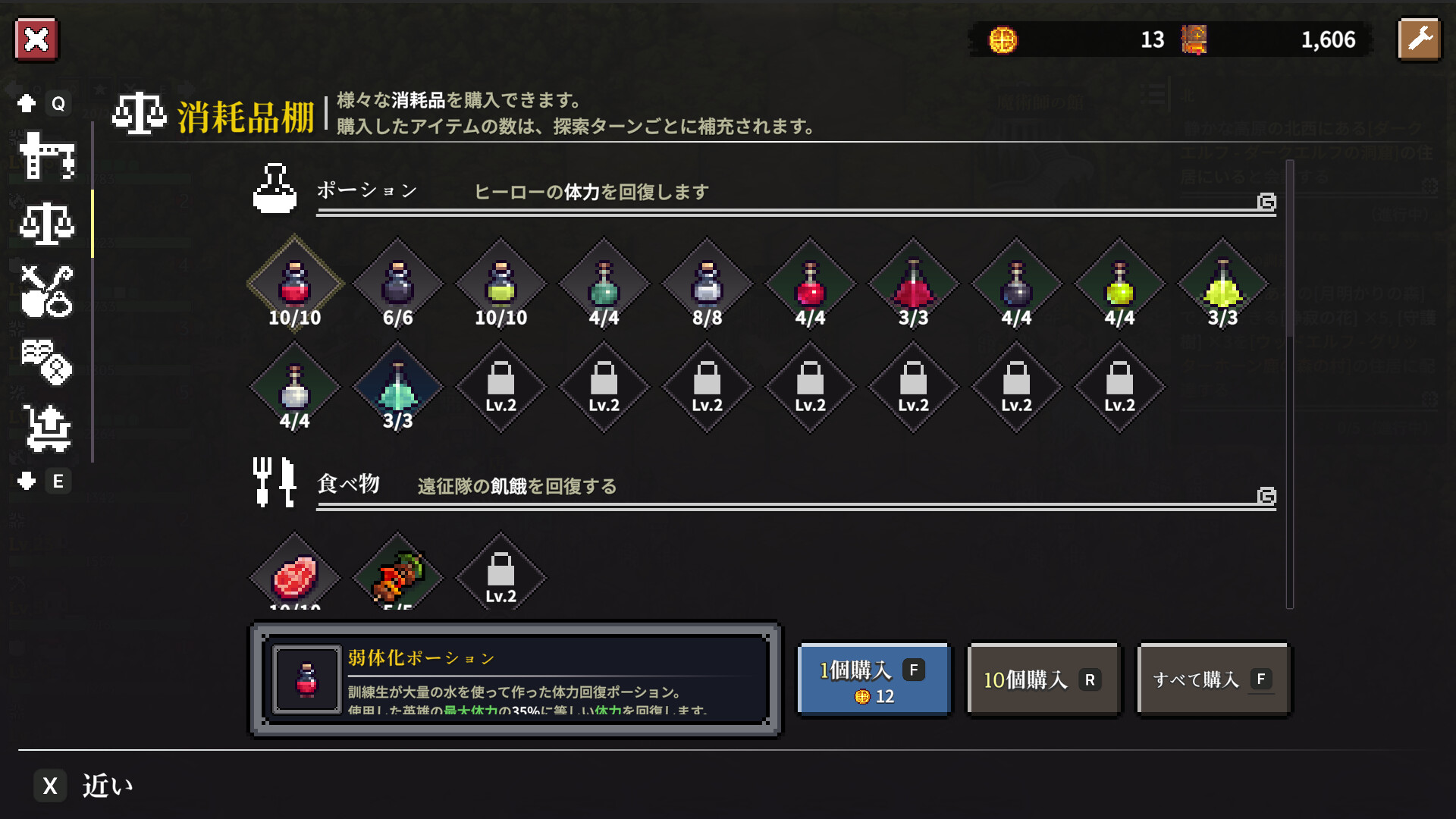This screenshot has height=819, width=1456.
Task: Click the item list vertical scrollbar
Action: (1290, 383)
